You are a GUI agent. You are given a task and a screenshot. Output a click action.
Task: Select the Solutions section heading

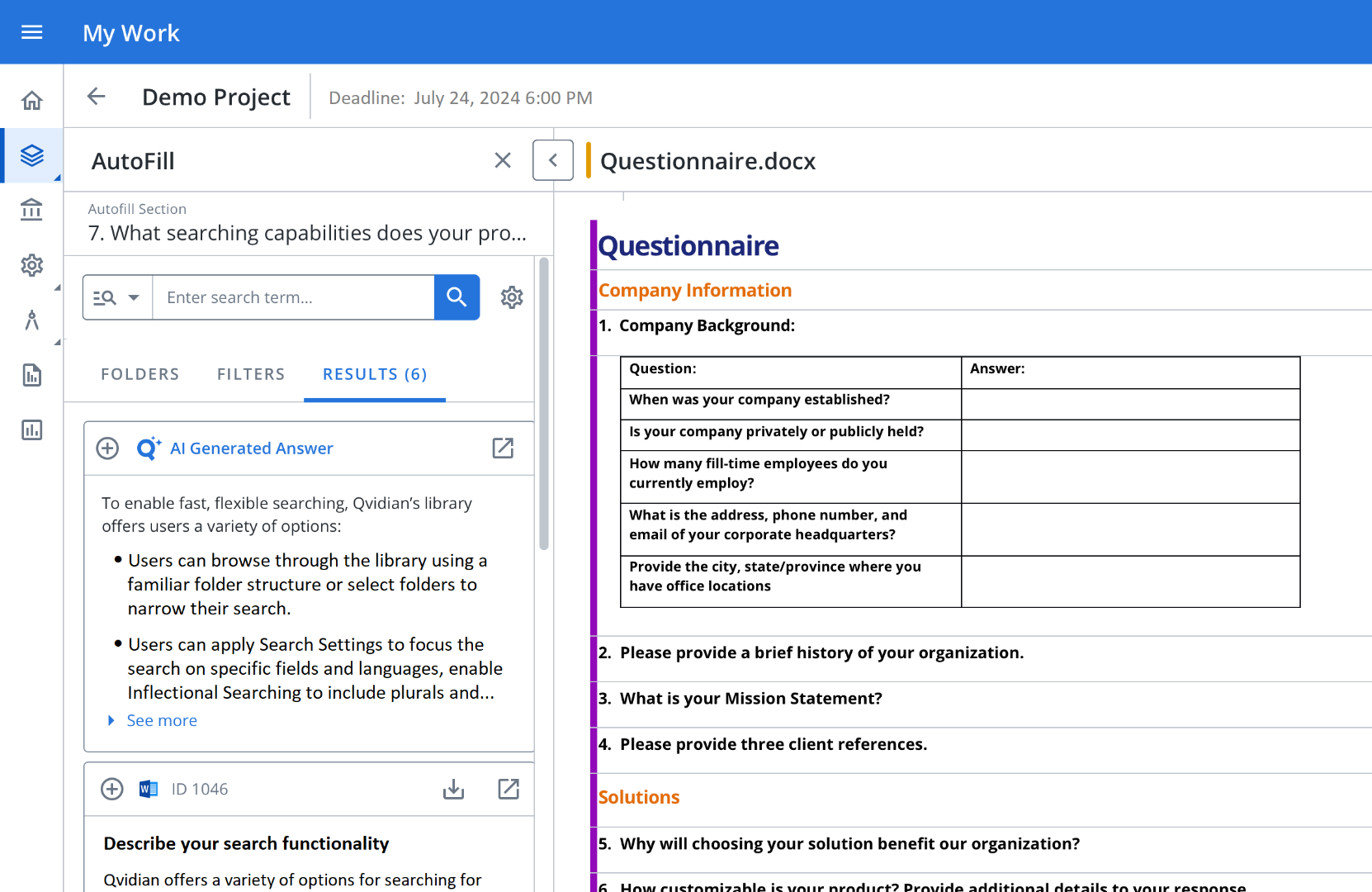639,797
